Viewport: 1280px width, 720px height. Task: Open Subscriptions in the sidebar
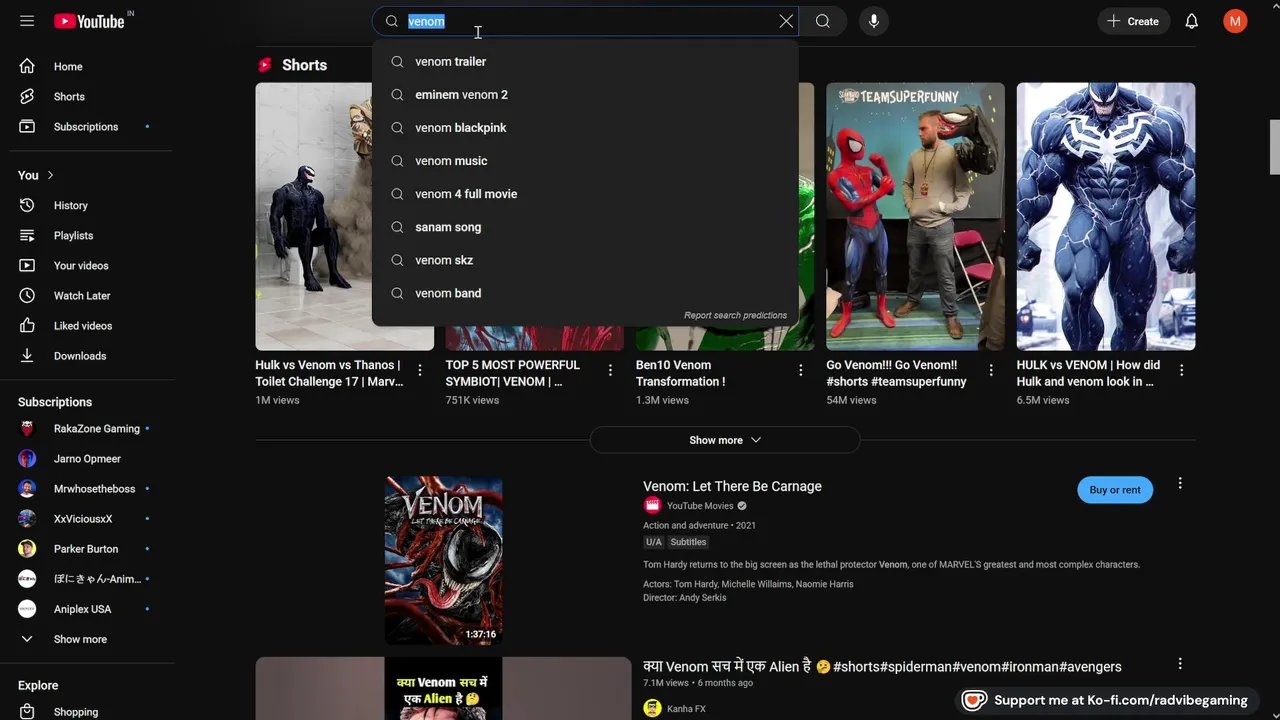pyautogui.click(x=88, y=127)
